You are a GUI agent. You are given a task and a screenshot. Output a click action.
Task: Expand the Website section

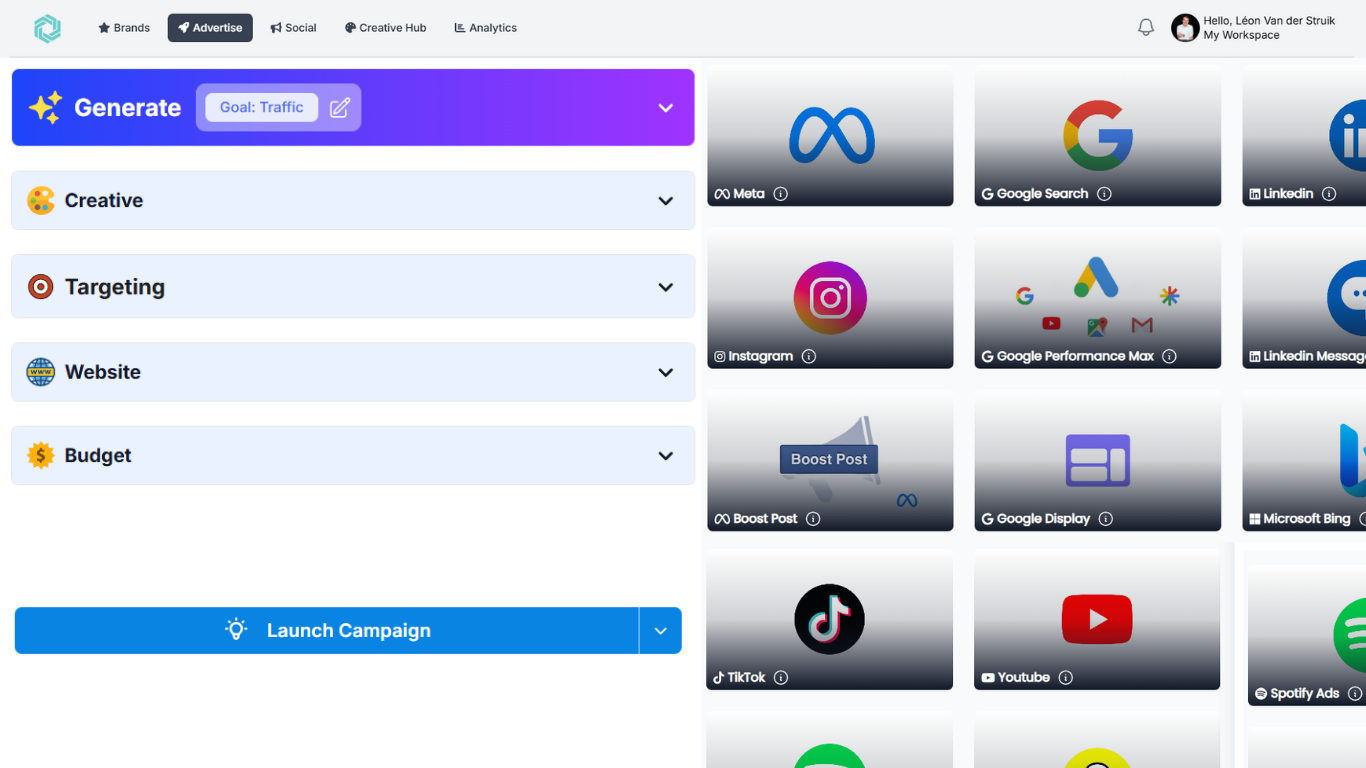click(x=666, y=372)
